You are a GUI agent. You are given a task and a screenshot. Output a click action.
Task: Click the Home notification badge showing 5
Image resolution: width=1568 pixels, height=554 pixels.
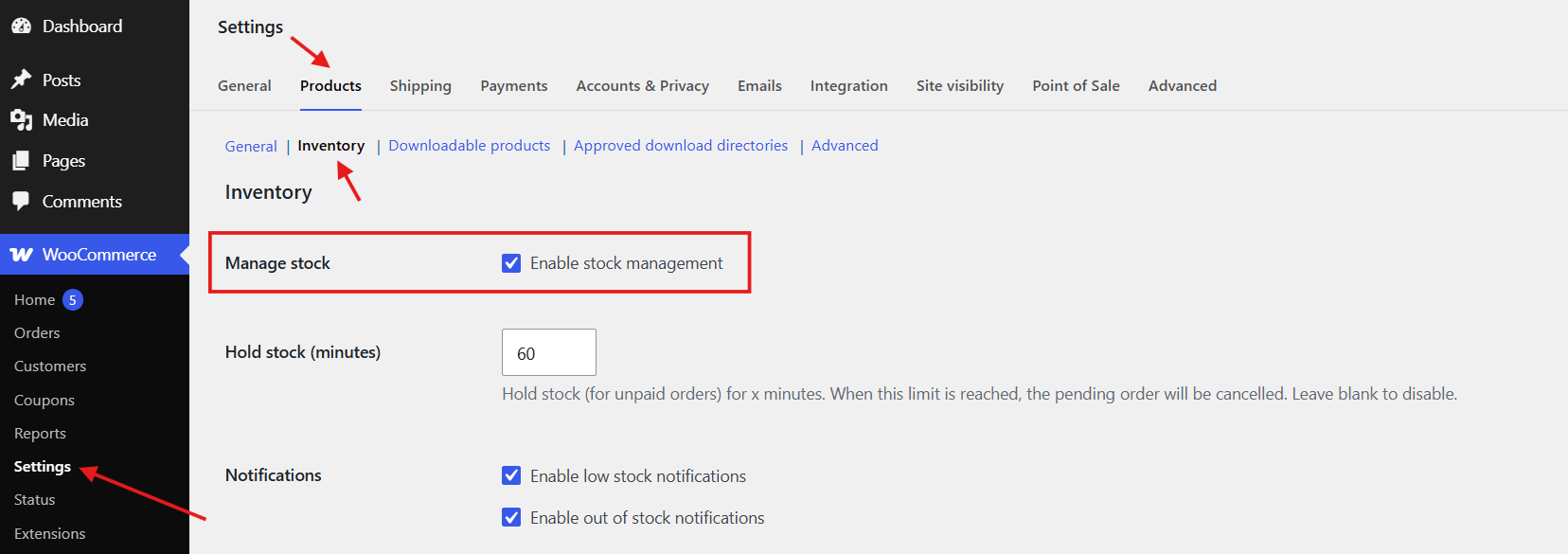73,300
